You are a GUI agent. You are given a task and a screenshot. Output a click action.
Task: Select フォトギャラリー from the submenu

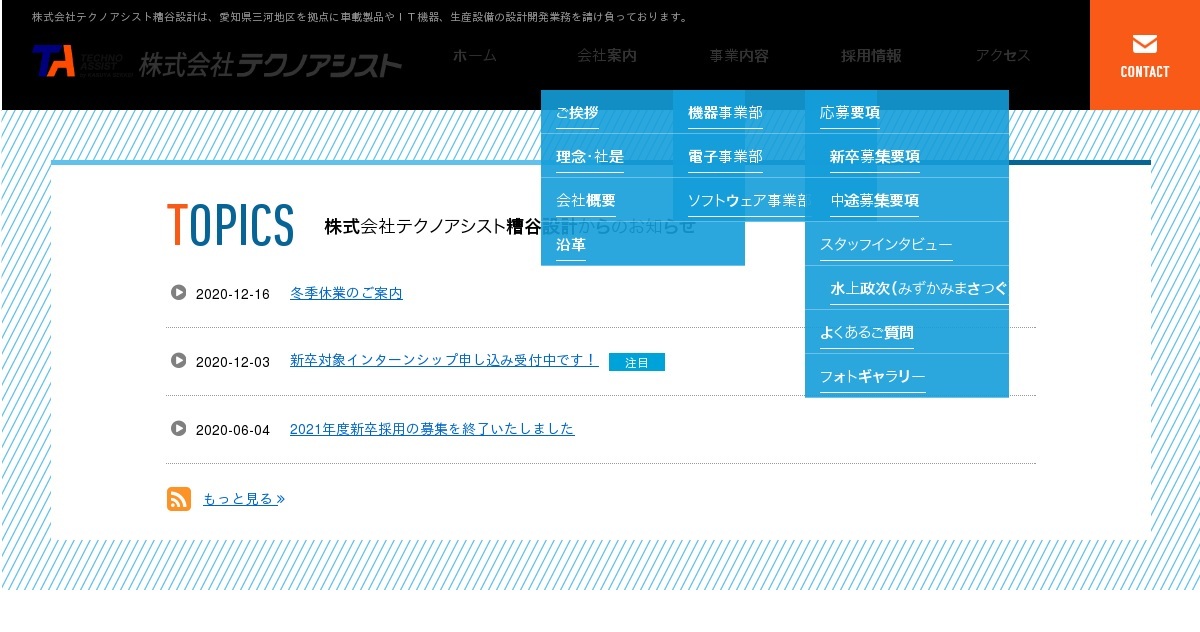click(871, 375)
